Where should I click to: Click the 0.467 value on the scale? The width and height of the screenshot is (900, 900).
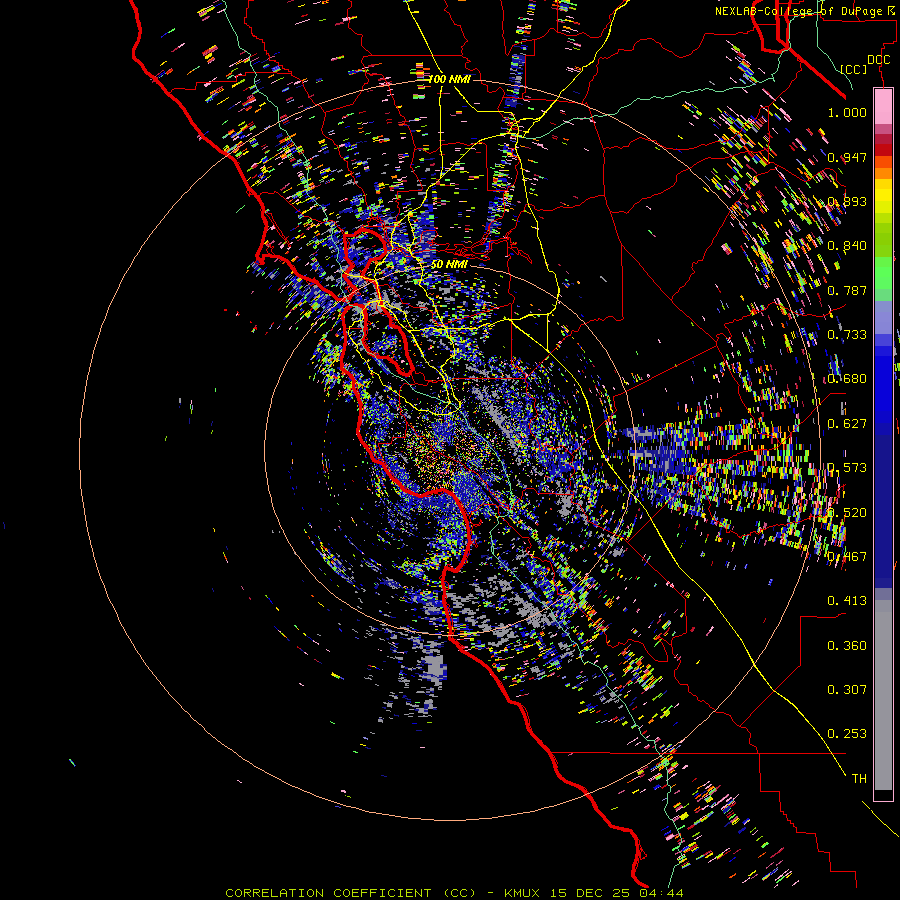click(x=847, y=556)
